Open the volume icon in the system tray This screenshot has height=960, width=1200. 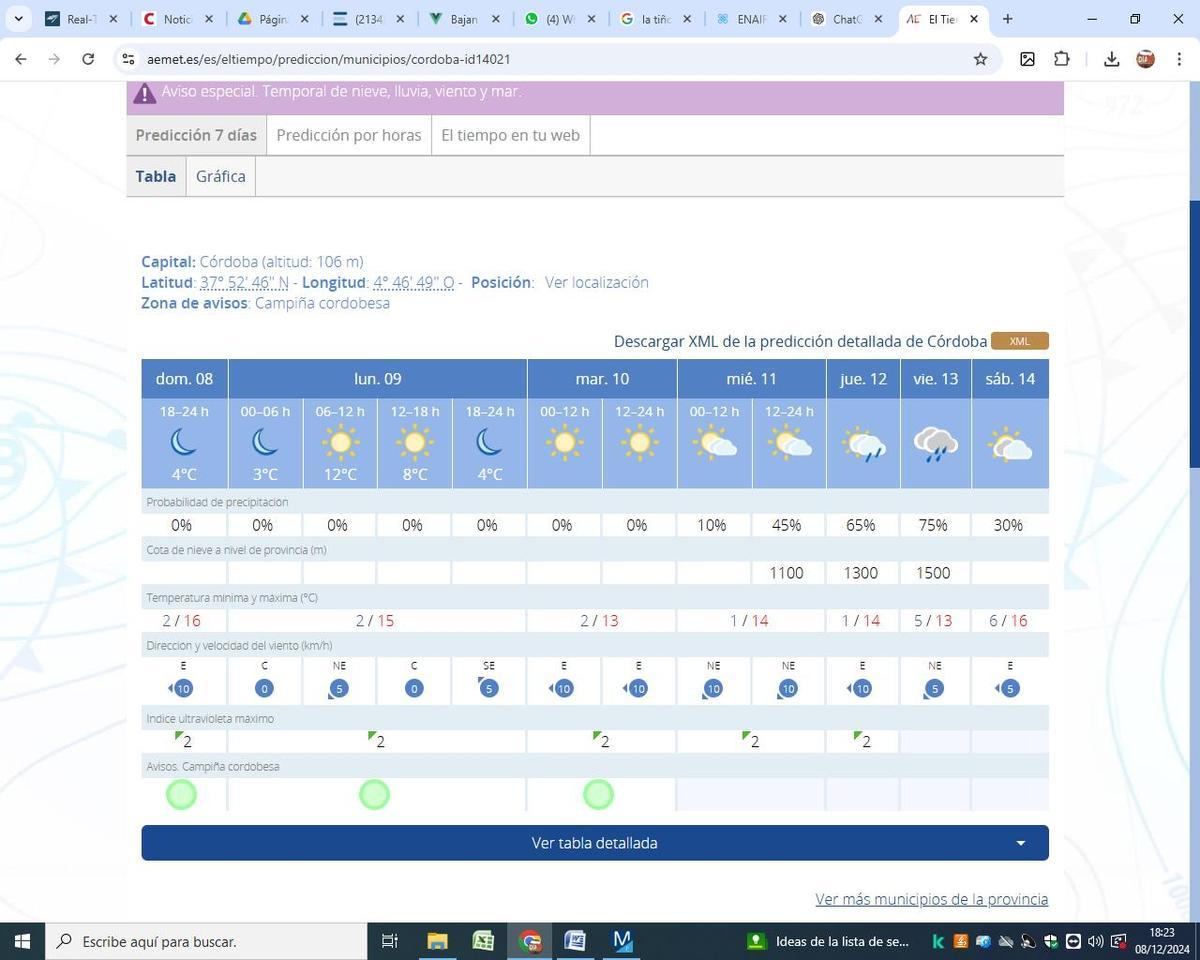coord(1093,941)
